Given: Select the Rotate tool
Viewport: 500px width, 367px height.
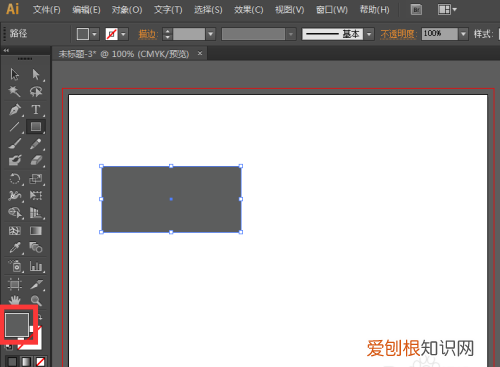Looking at the screenshot, I should [x=15, y=179].
